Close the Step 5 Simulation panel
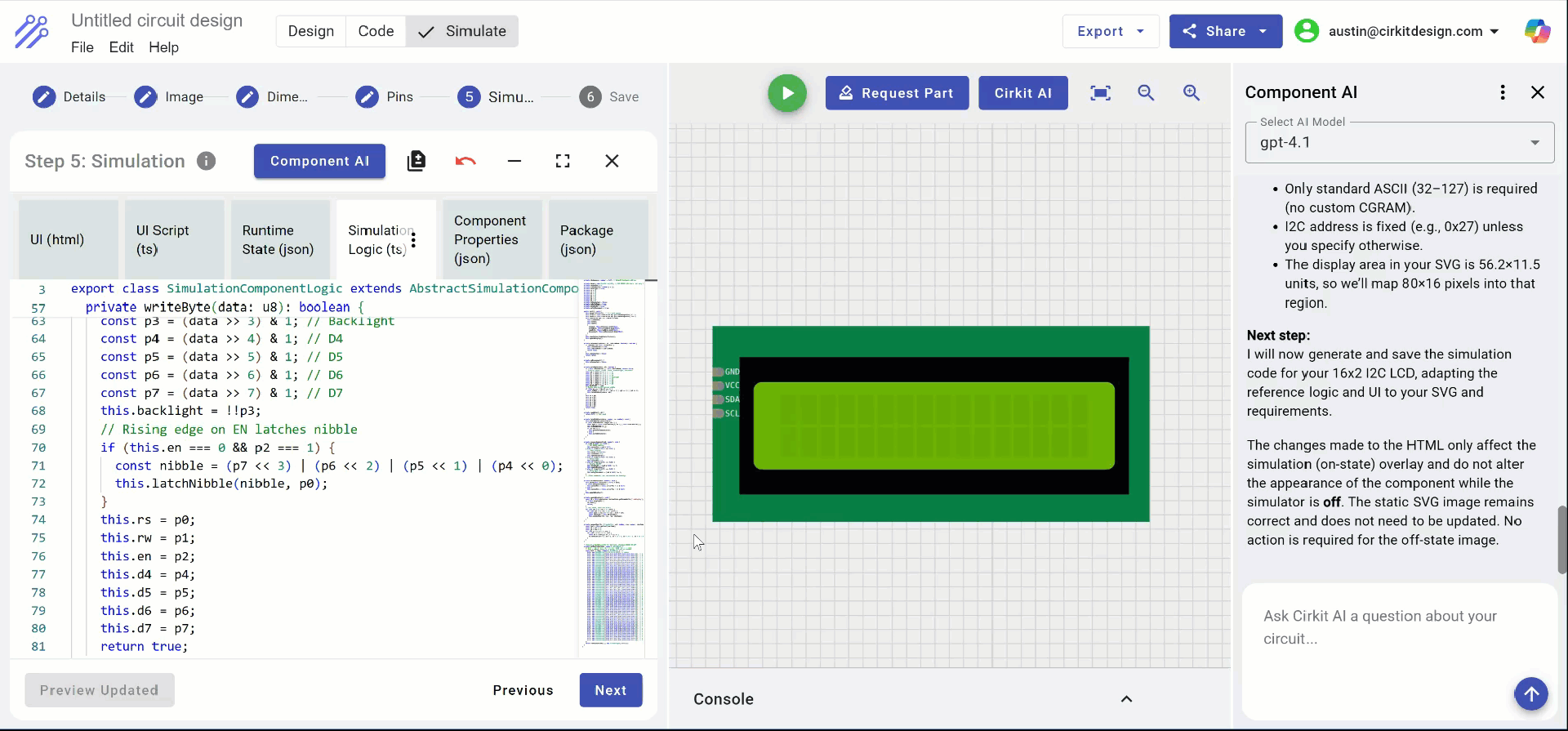The width and height of the screenshot is (1568, 731). pyautogui.click(x=612, y=161)
